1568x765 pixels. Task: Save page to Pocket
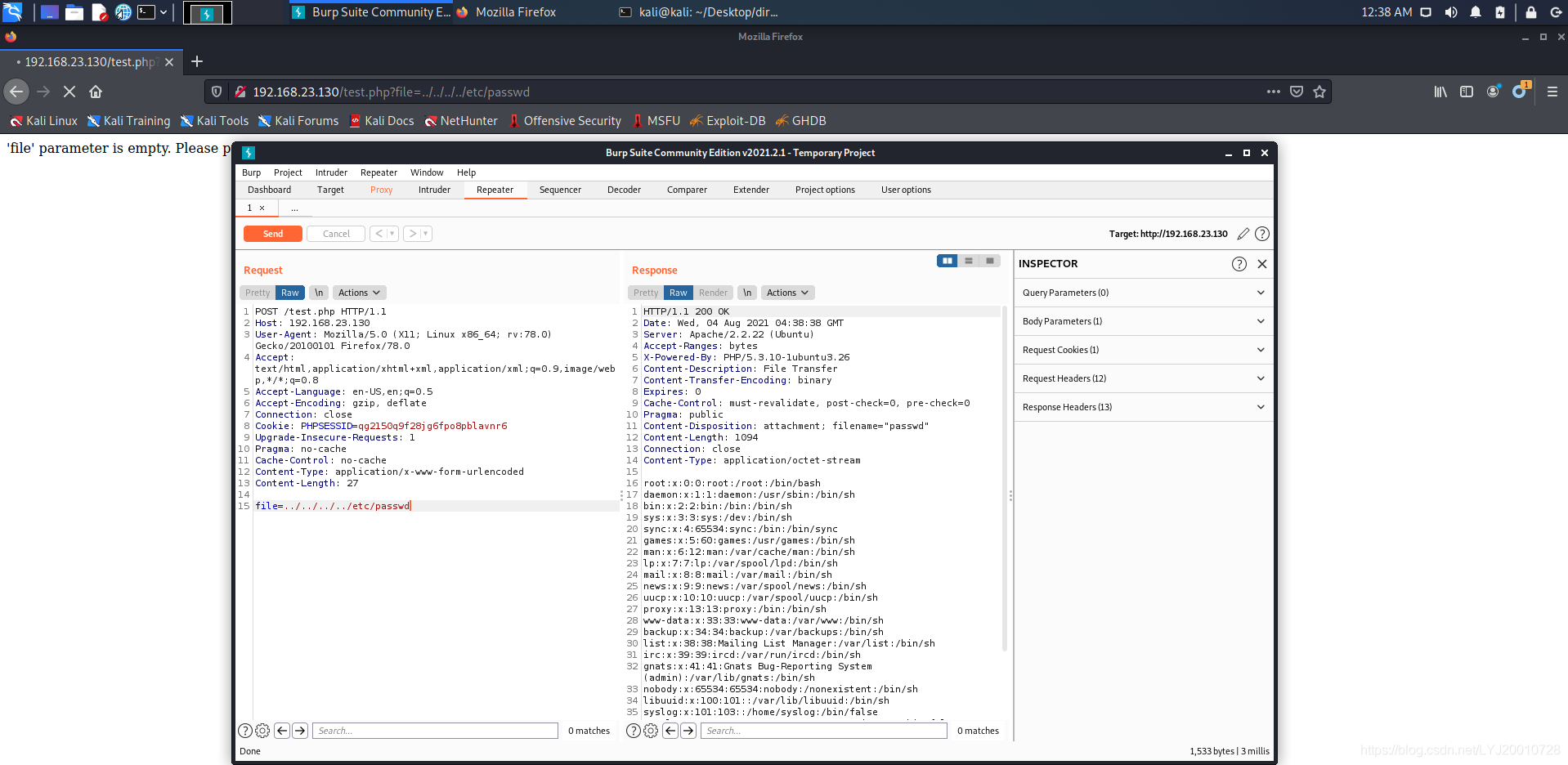click(x=1297, y=92)
